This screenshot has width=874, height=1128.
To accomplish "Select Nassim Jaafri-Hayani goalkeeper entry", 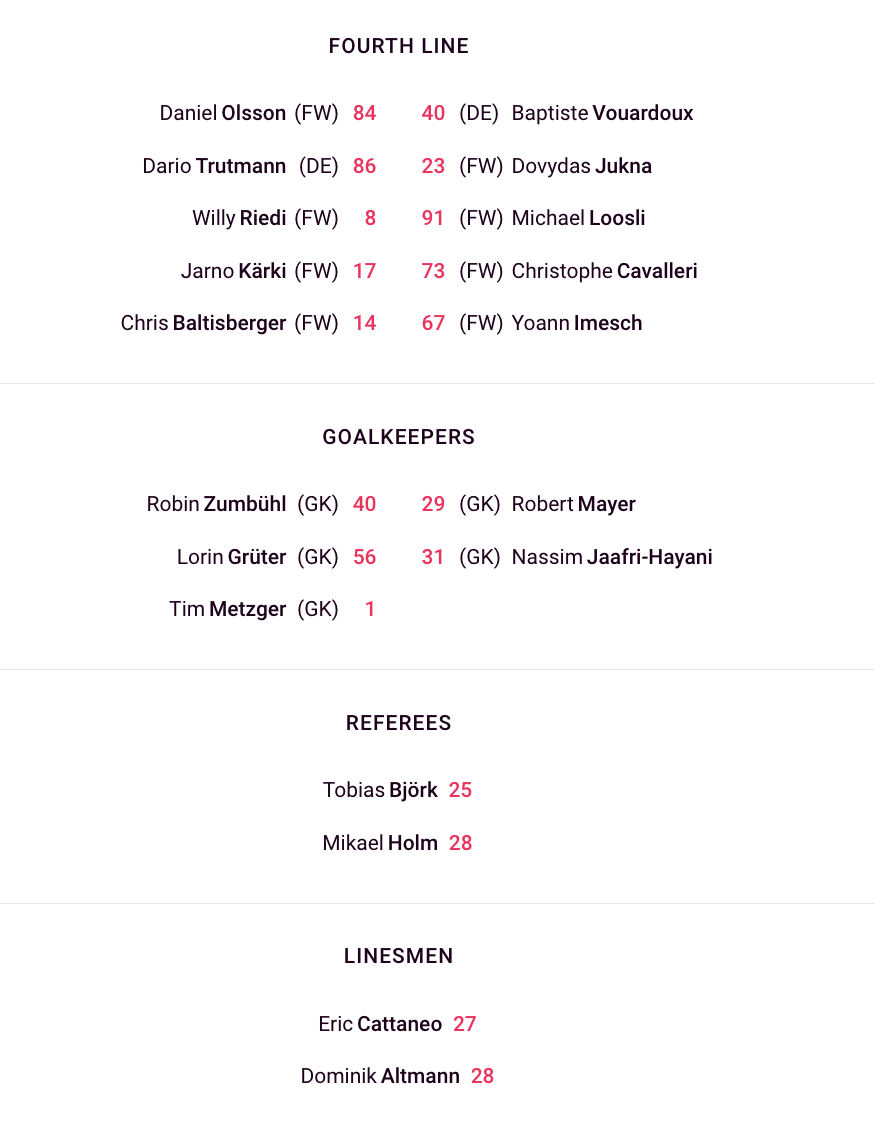I will pyautogui.click(x=611, y=557).
